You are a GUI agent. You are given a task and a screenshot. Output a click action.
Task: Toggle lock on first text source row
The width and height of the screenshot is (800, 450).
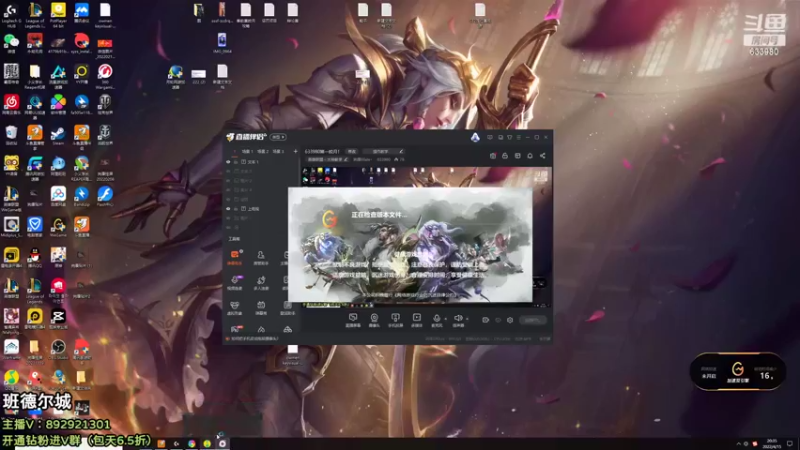point(236,162)
